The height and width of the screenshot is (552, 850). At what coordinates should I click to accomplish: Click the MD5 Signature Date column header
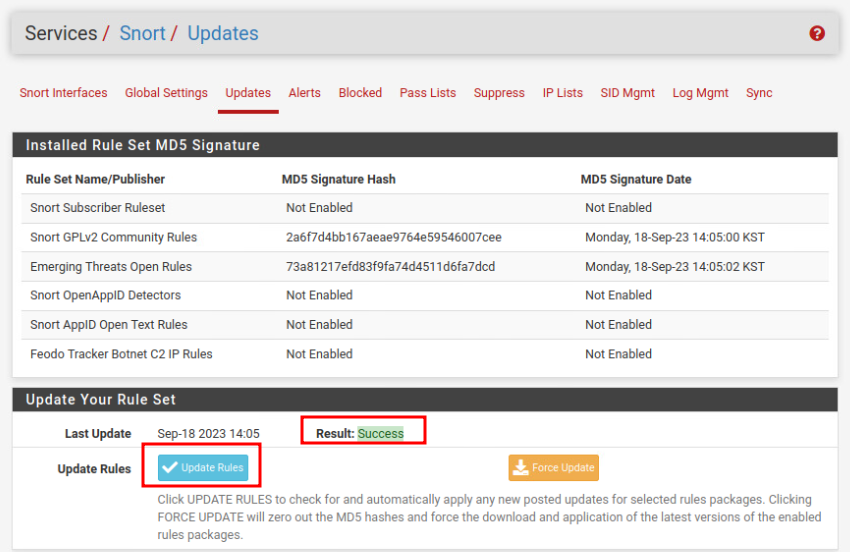point(636,179)
